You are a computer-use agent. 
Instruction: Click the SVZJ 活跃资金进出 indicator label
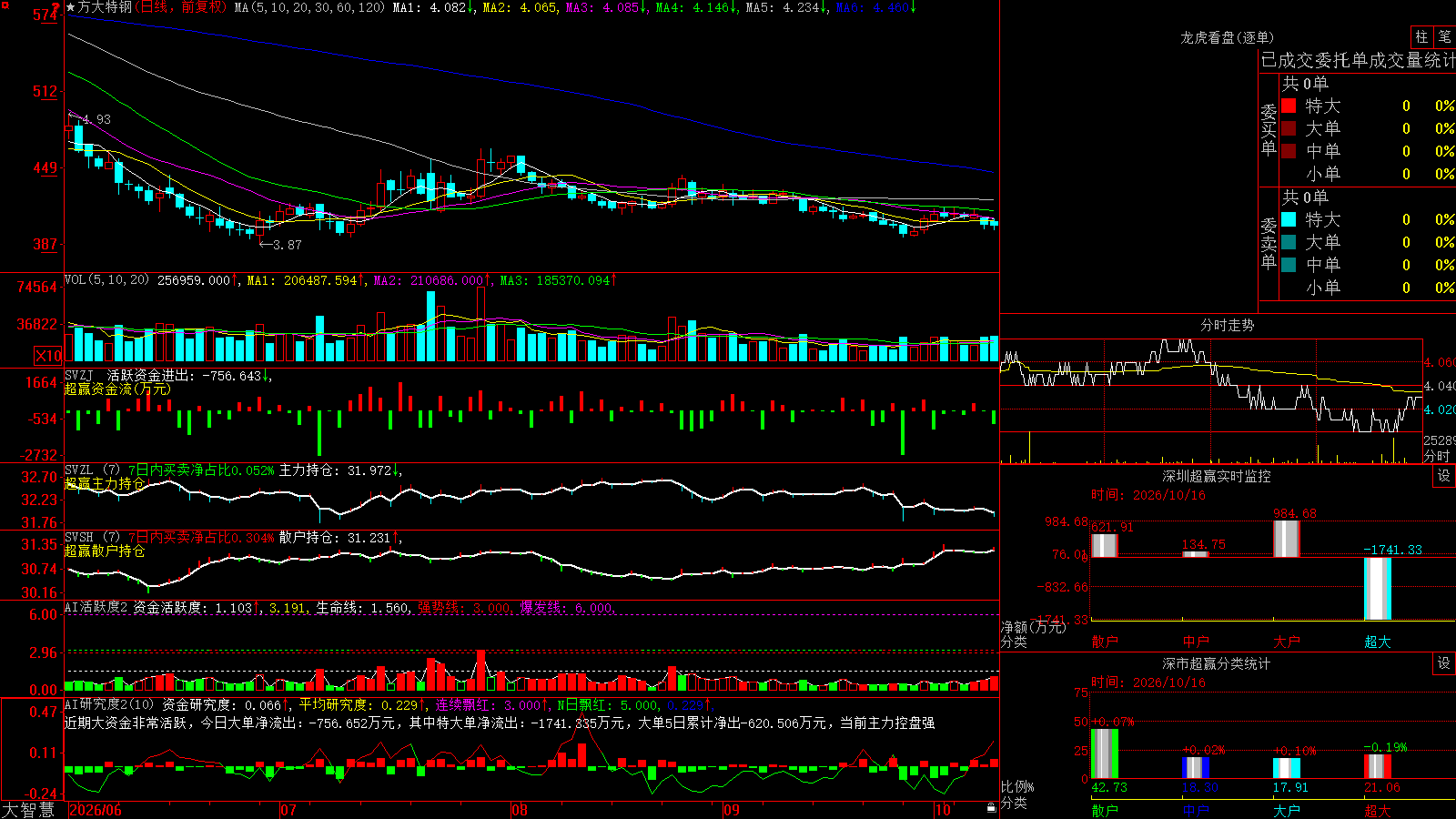coord(131,375)
